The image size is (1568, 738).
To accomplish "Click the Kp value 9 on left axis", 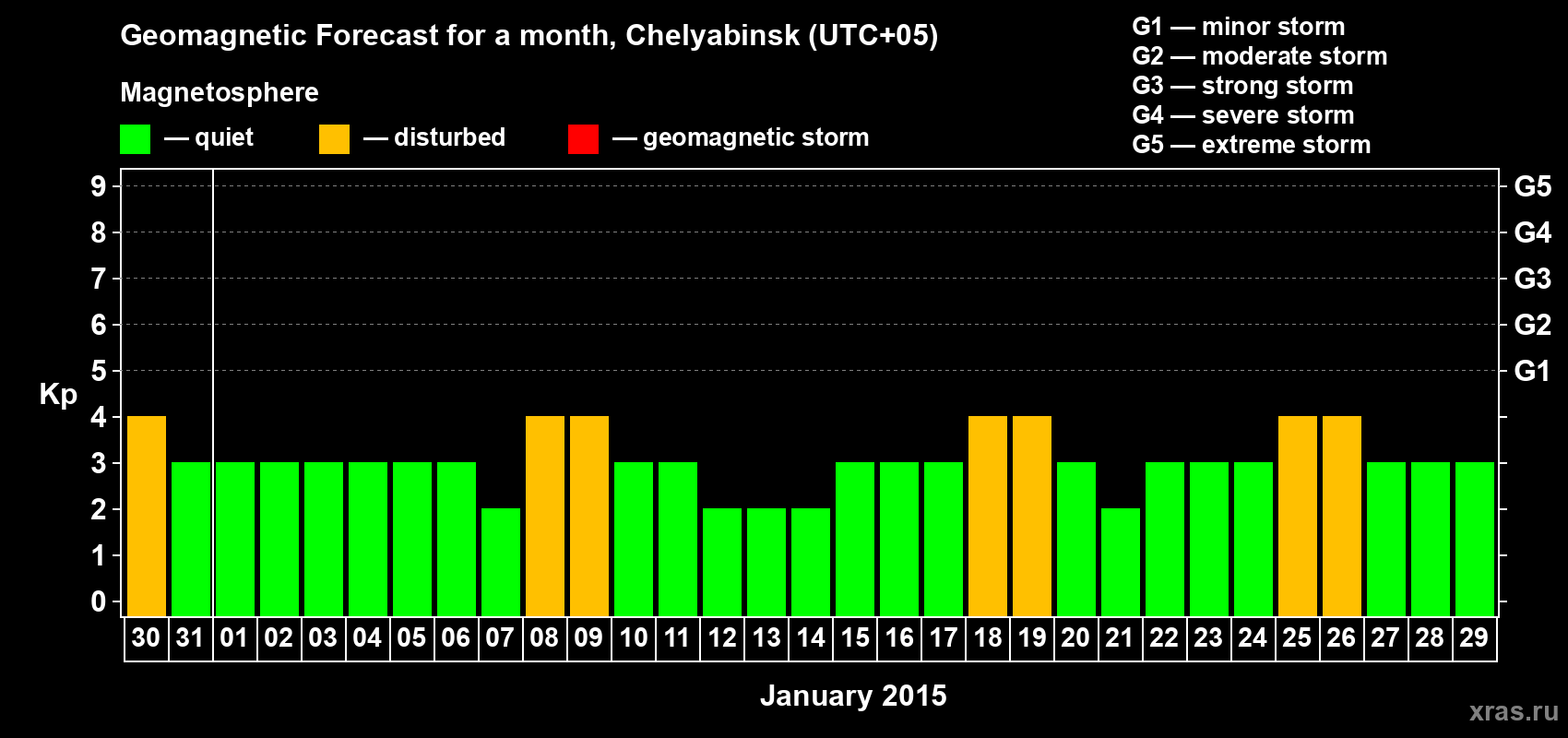I will coord(99,186).
